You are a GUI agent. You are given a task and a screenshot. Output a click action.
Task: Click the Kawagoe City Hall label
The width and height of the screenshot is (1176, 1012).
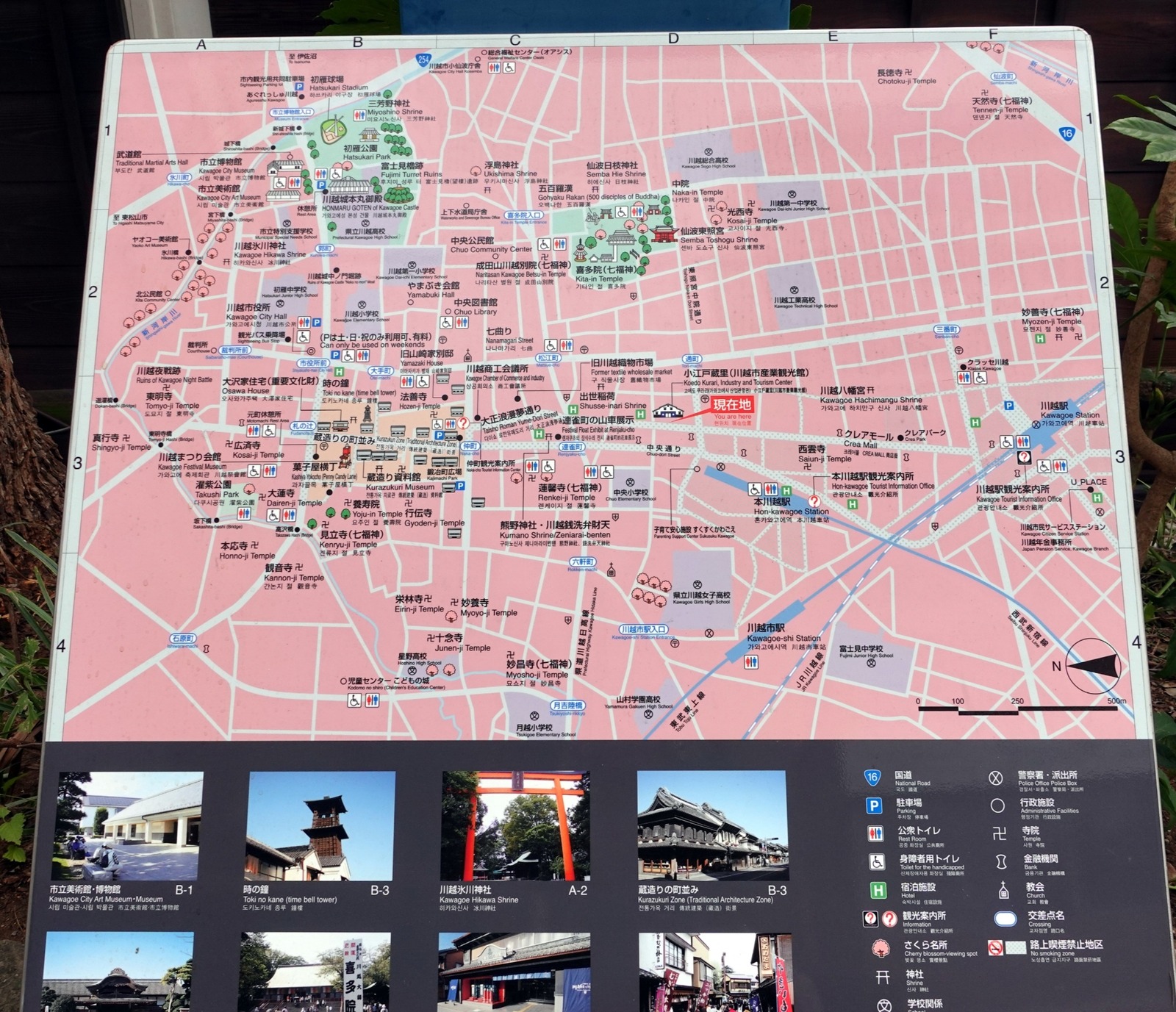[x=256, y=317]
